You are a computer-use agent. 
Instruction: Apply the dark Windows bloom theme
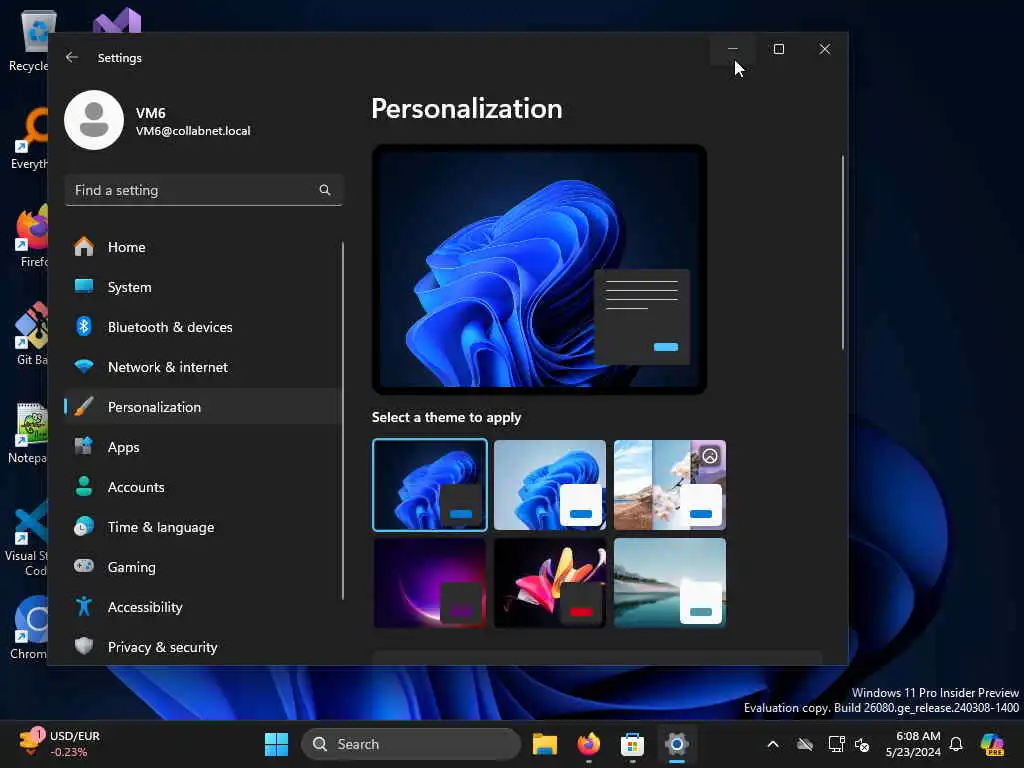pos(430,485)
